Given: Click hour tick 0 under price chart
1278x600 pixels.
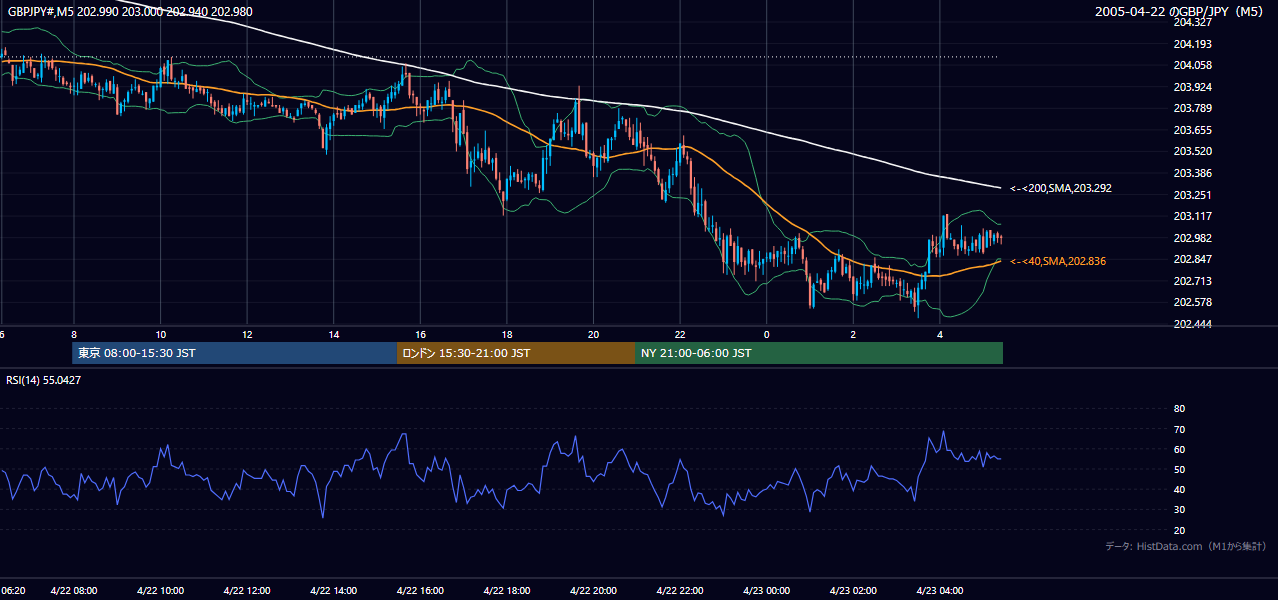Looking at the screenshot, I should [x=767, y=334].
